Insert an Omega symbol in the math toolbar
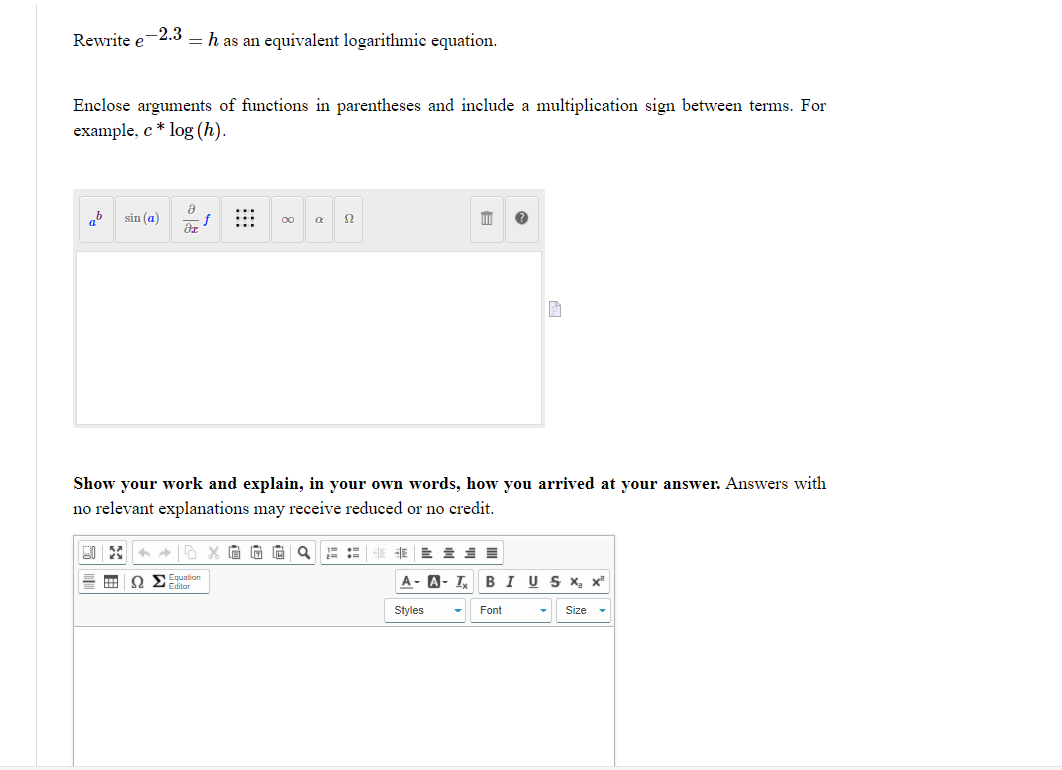 [x=348, y=219]
